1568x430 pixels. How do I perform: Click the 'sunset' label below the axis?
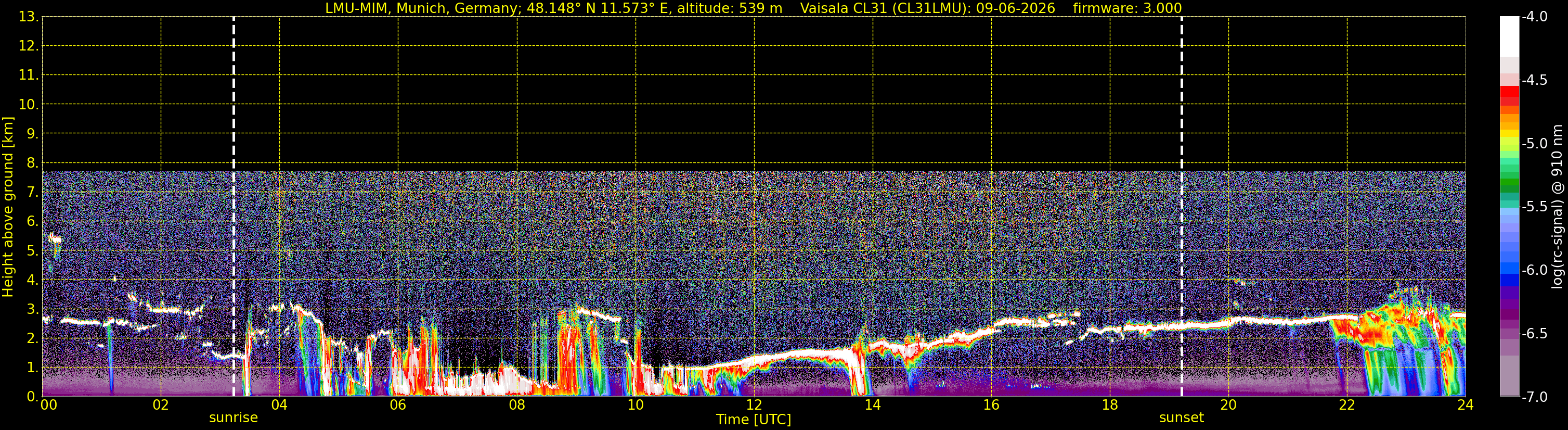pos(1182,418)
